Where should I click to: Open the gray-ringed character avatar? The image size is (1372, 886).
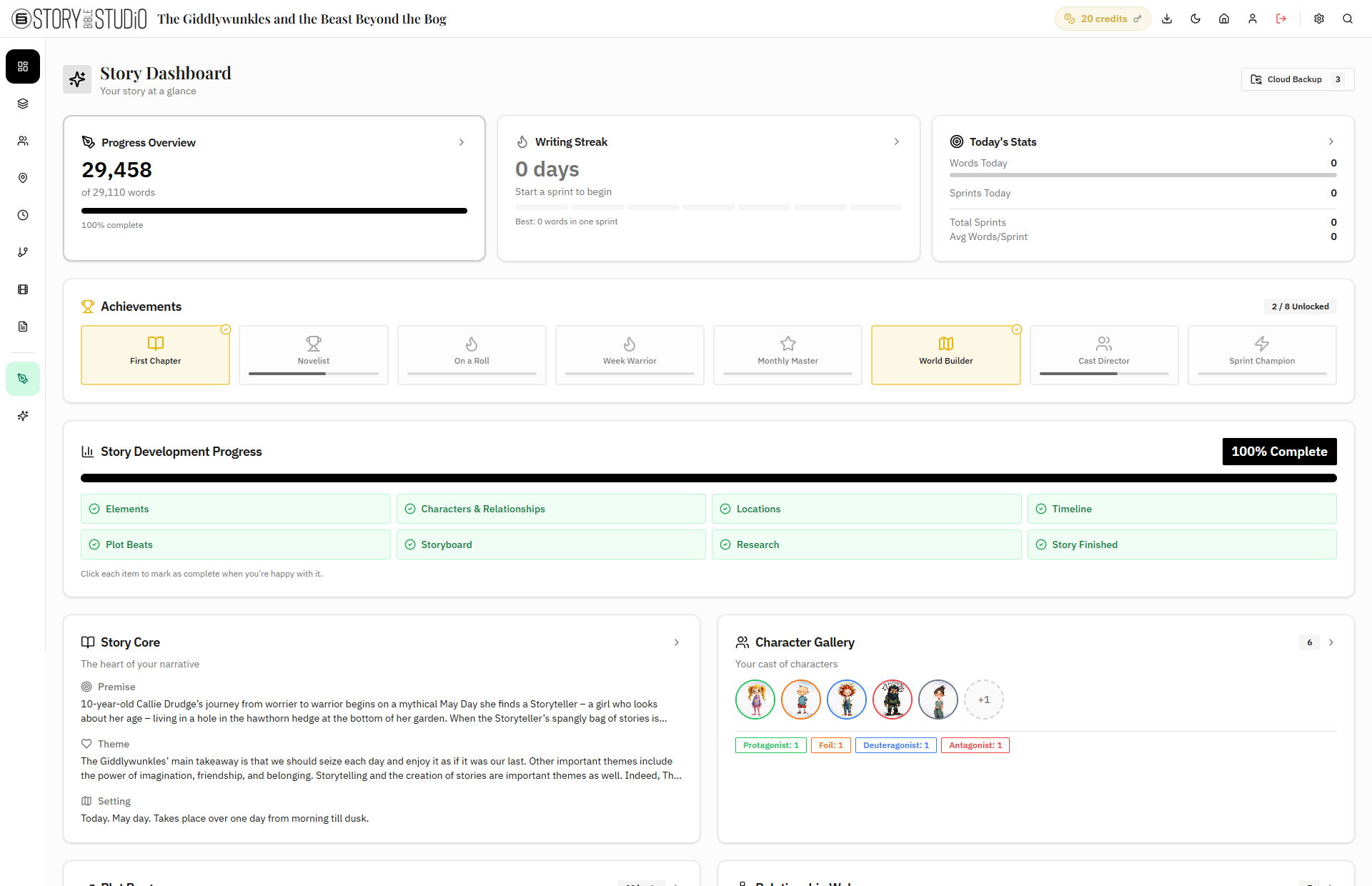[x=938, y=700]
